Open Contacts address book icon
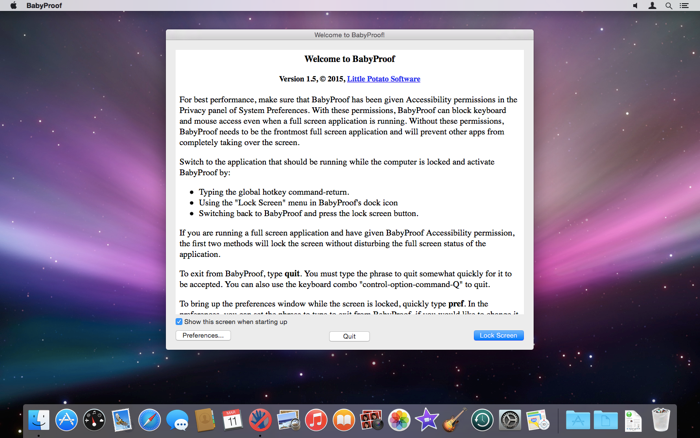Screen dimensions: 700x438 205,420
